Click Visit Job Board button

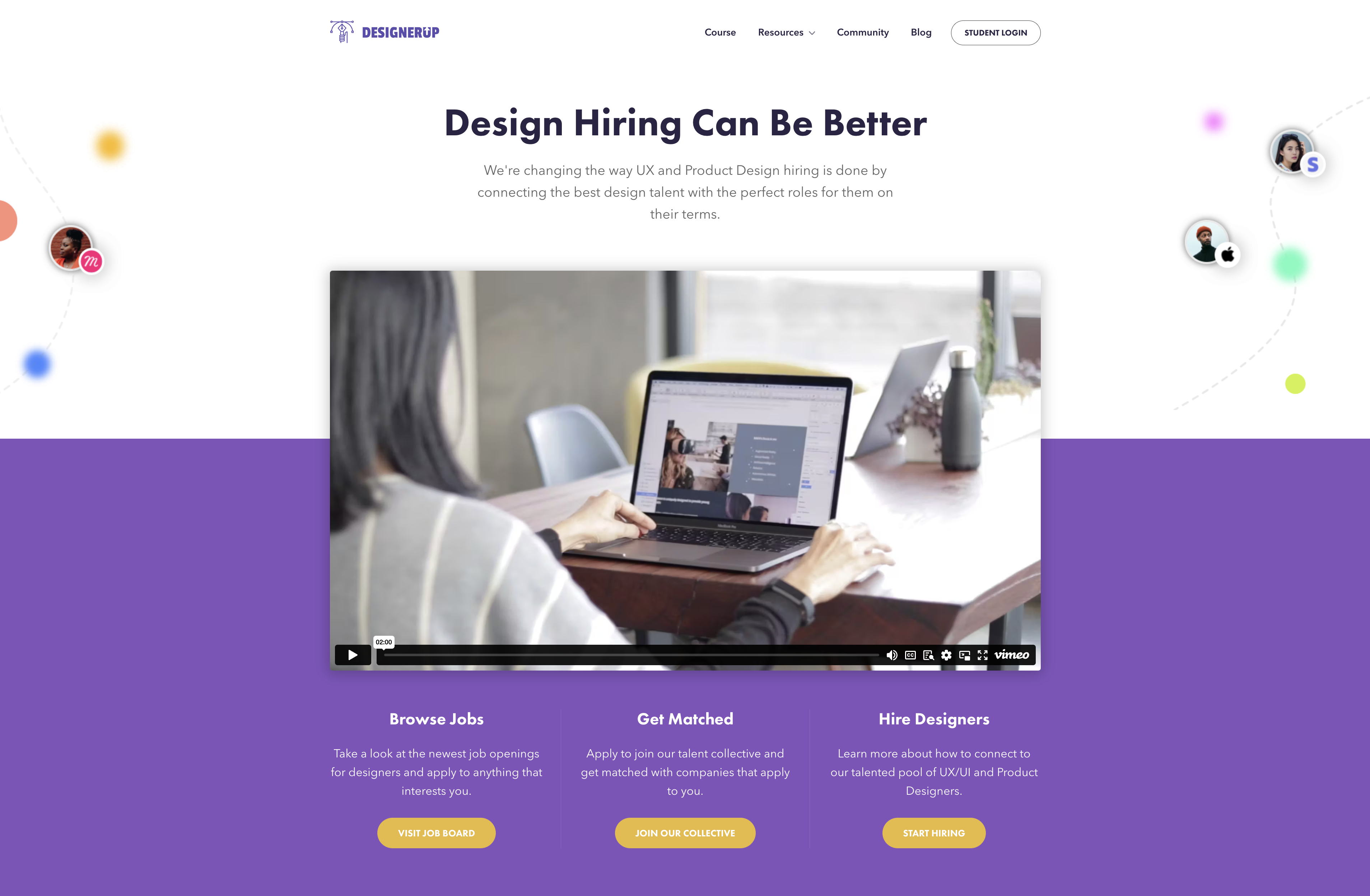click(436, 832)
